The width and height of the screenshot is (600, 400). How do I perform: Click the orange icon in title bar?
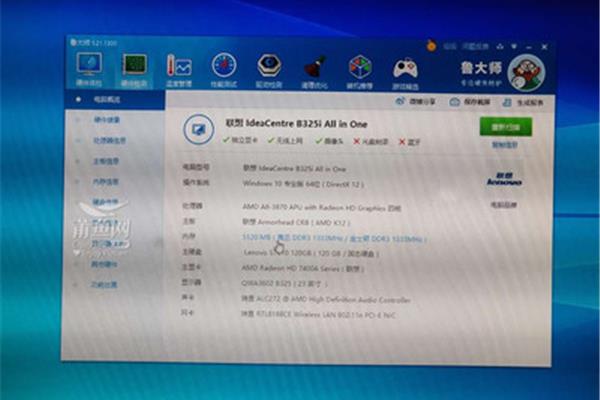[431, 46]
